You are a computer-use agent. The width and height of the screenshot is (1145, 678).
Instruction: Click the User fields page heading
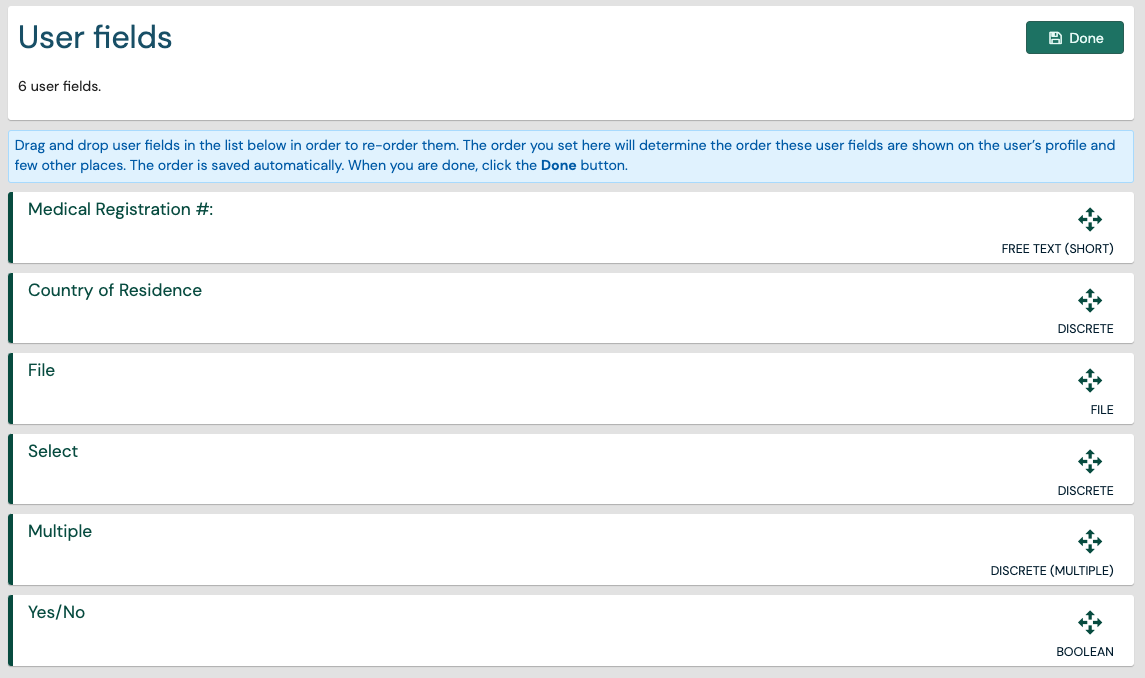point(95,37)
